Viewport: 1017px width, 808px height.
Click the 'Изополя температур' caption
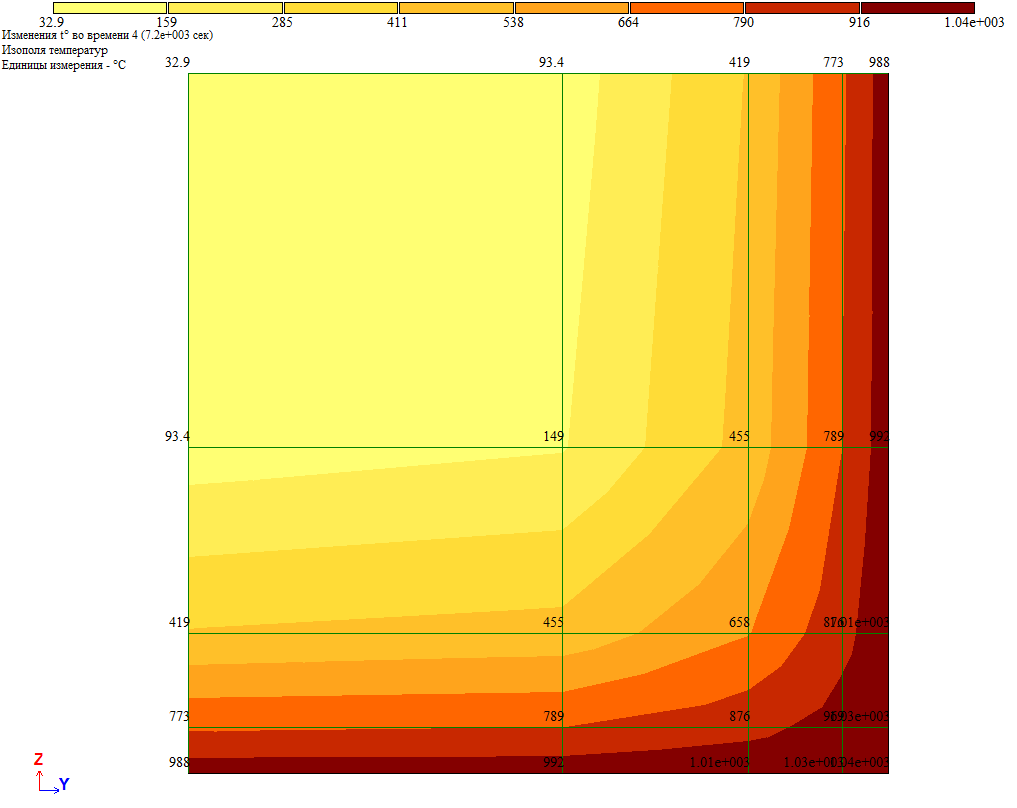(55, 50)
